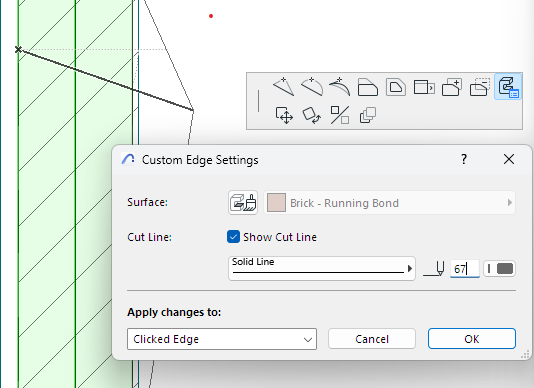Open the Brick - Running Bond surface selector
534x388 pixels.
390,203
